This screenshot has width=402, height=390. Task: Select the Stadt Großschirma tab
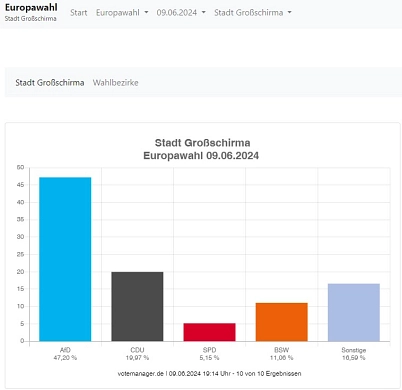click(x=50, y=83)
